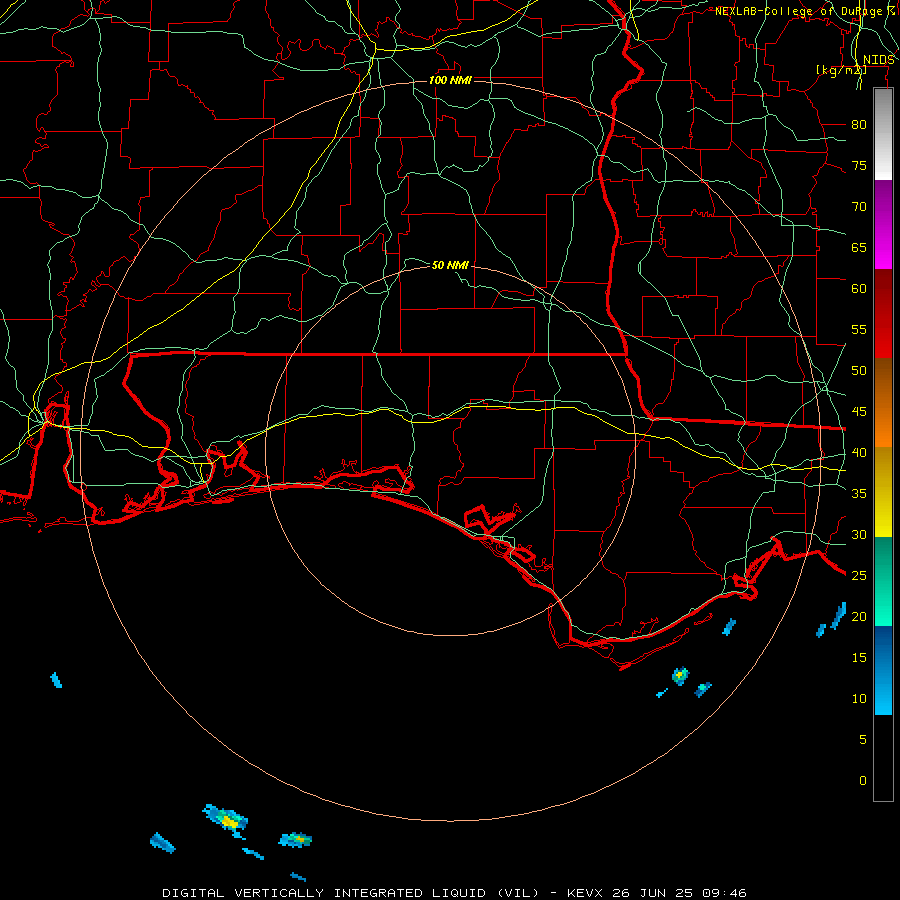Click the "[kg/m2]" units label
The width and height of the screenshot is (900, 900).
pyautogui.click(x=841, y=70)
